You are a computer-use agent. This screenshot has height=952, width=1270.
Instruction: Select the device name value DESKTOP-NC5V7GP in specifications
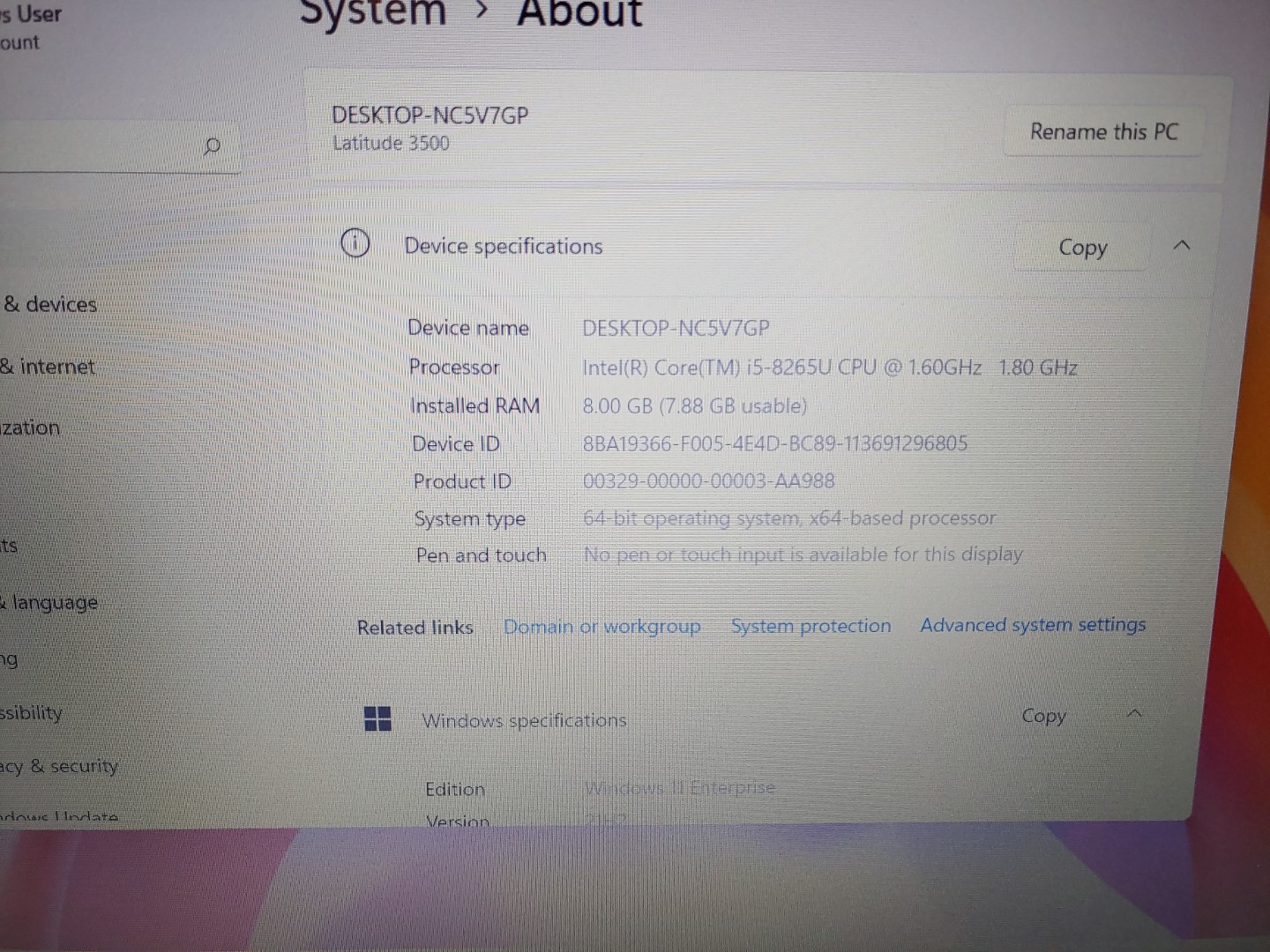click(676, 329)
